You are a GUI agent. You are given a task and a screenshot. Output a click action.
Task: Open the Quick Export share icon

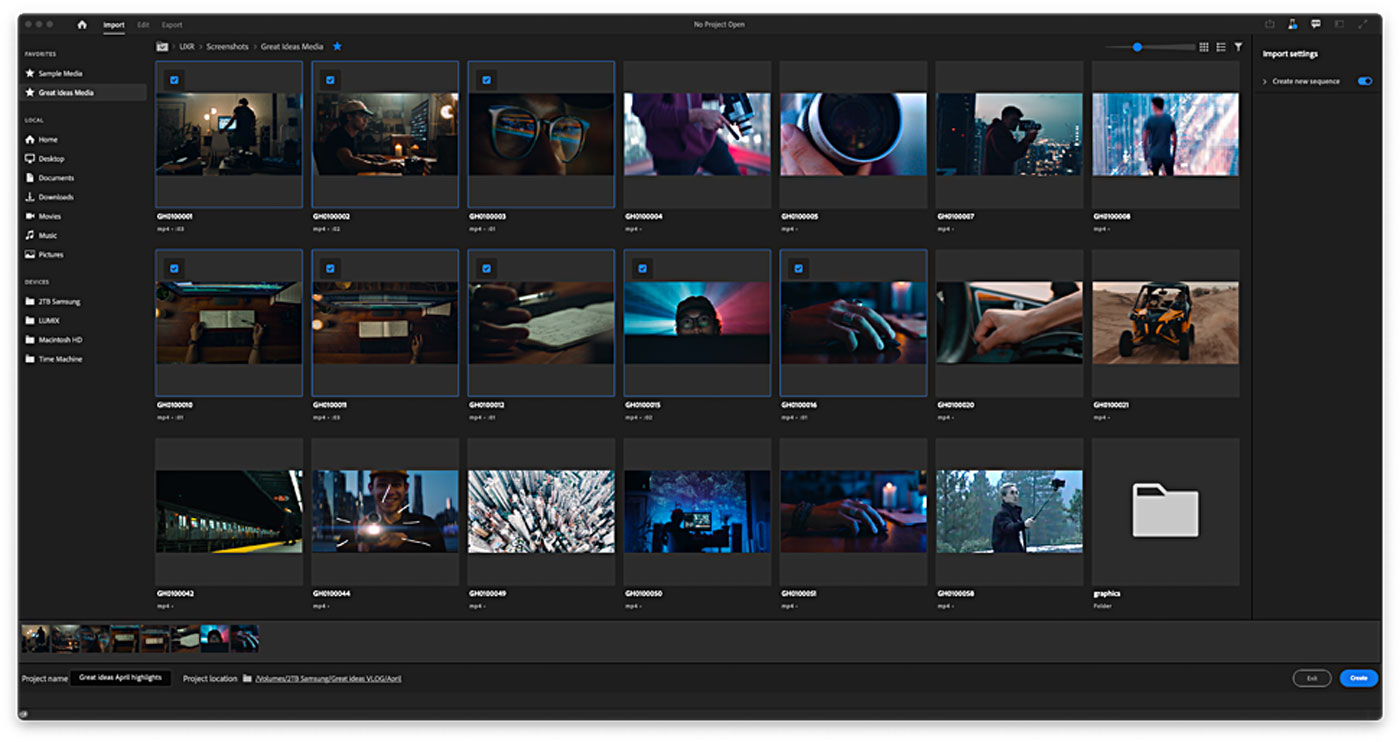(x=1270, y=25)
